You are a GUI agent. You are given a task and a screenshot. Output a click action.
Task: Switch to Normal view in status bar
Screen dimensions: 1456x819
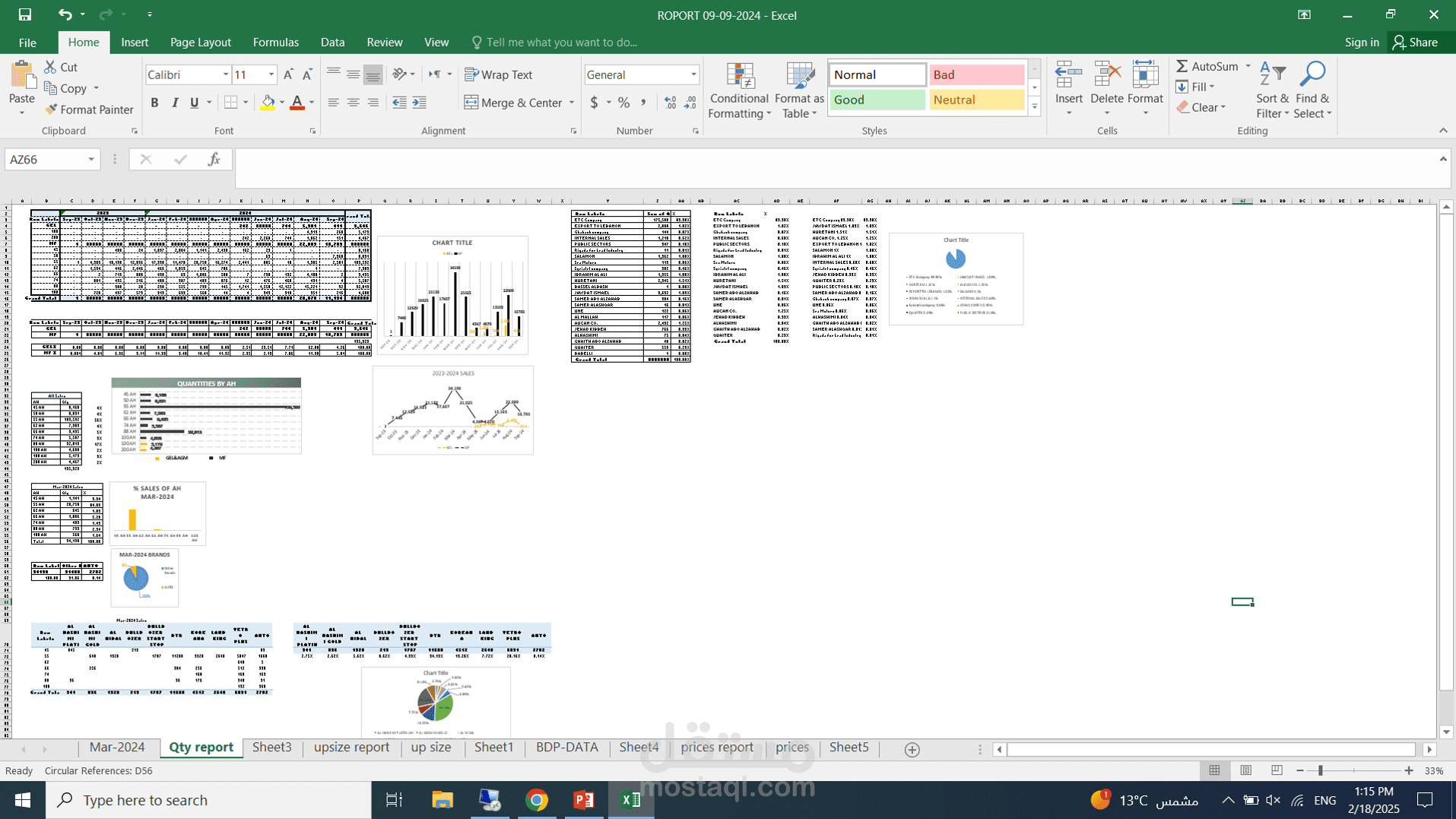(1214, 770)
